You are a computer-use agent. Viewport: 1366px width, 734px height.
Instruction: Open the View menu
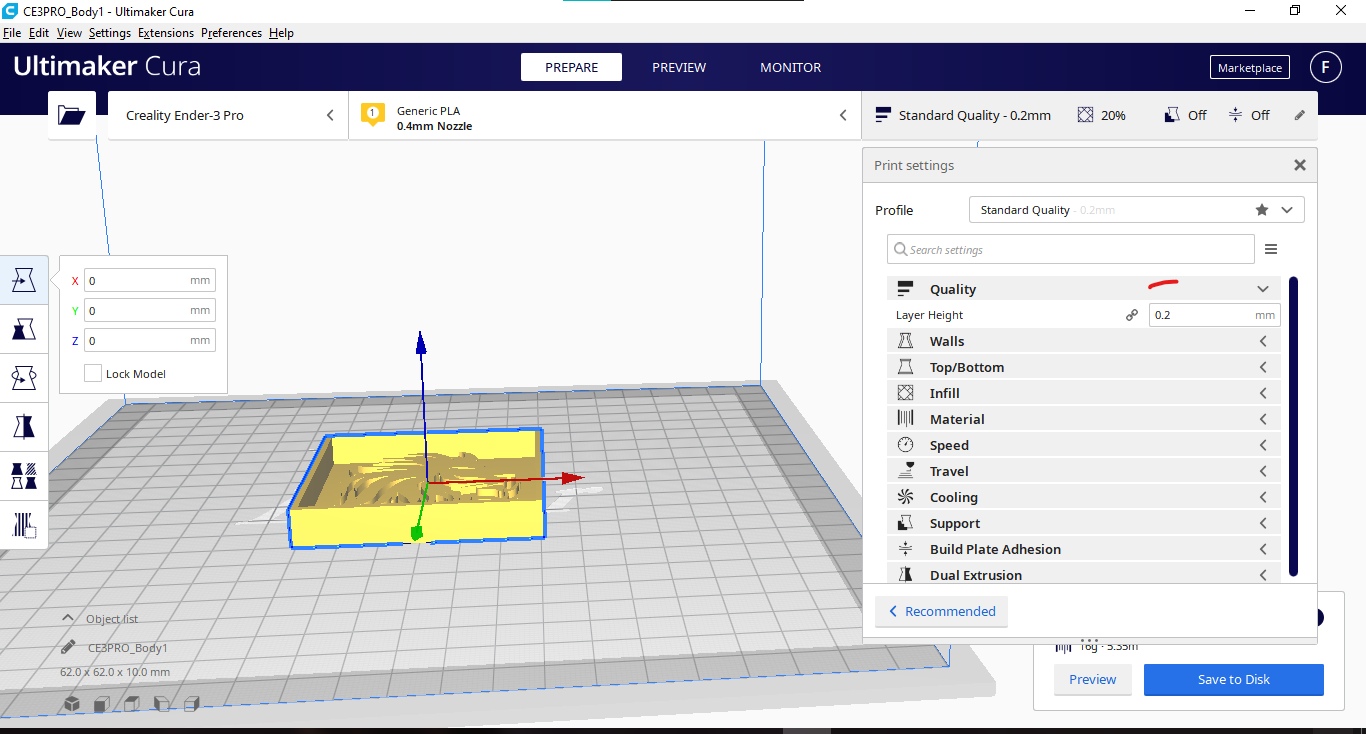[x=69, y=33]
